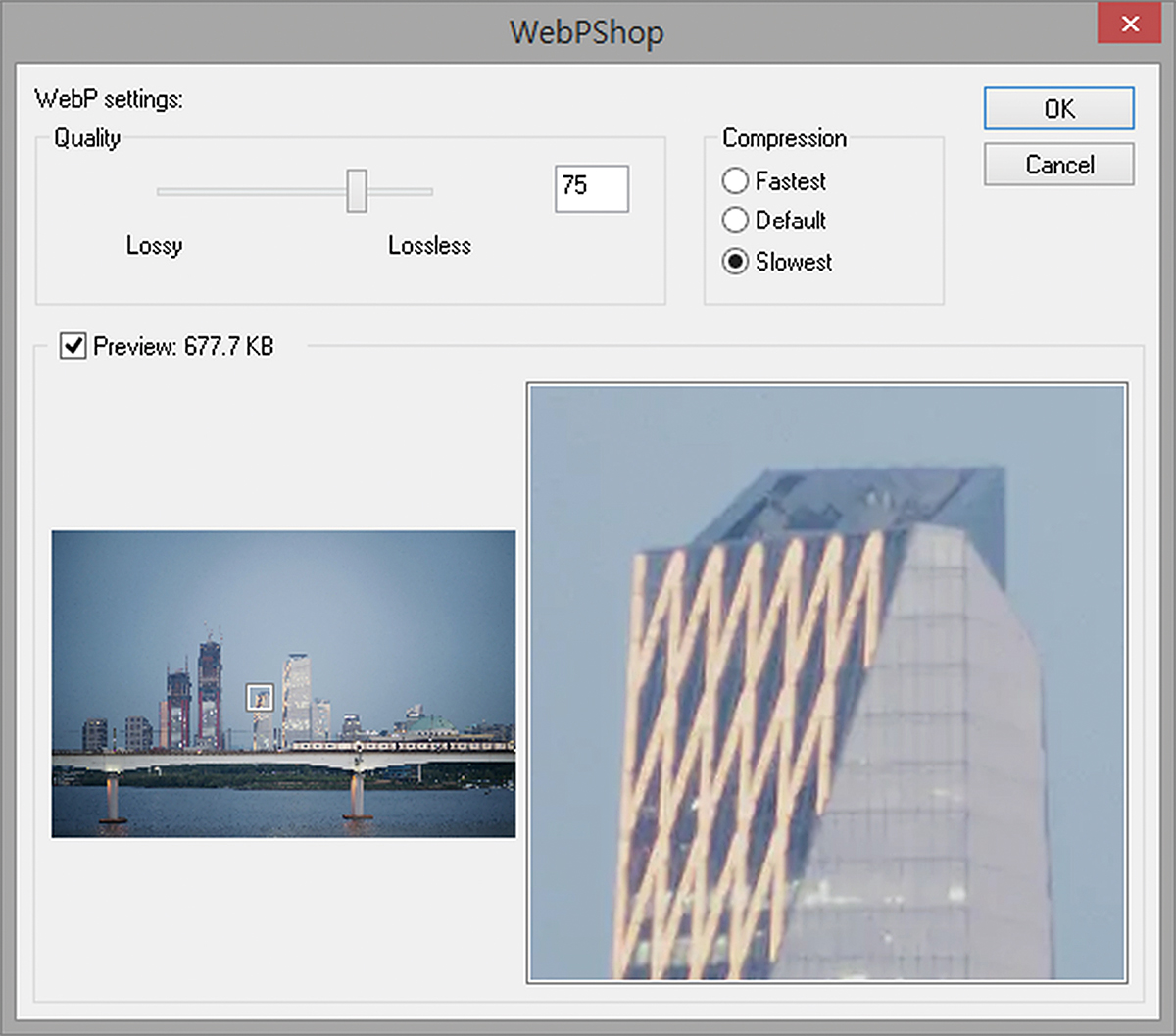Image resolution: width=1176 pixels, height=1036 pixels.
Task: Confirm settings with the OK button
Action: (1058, 109)
